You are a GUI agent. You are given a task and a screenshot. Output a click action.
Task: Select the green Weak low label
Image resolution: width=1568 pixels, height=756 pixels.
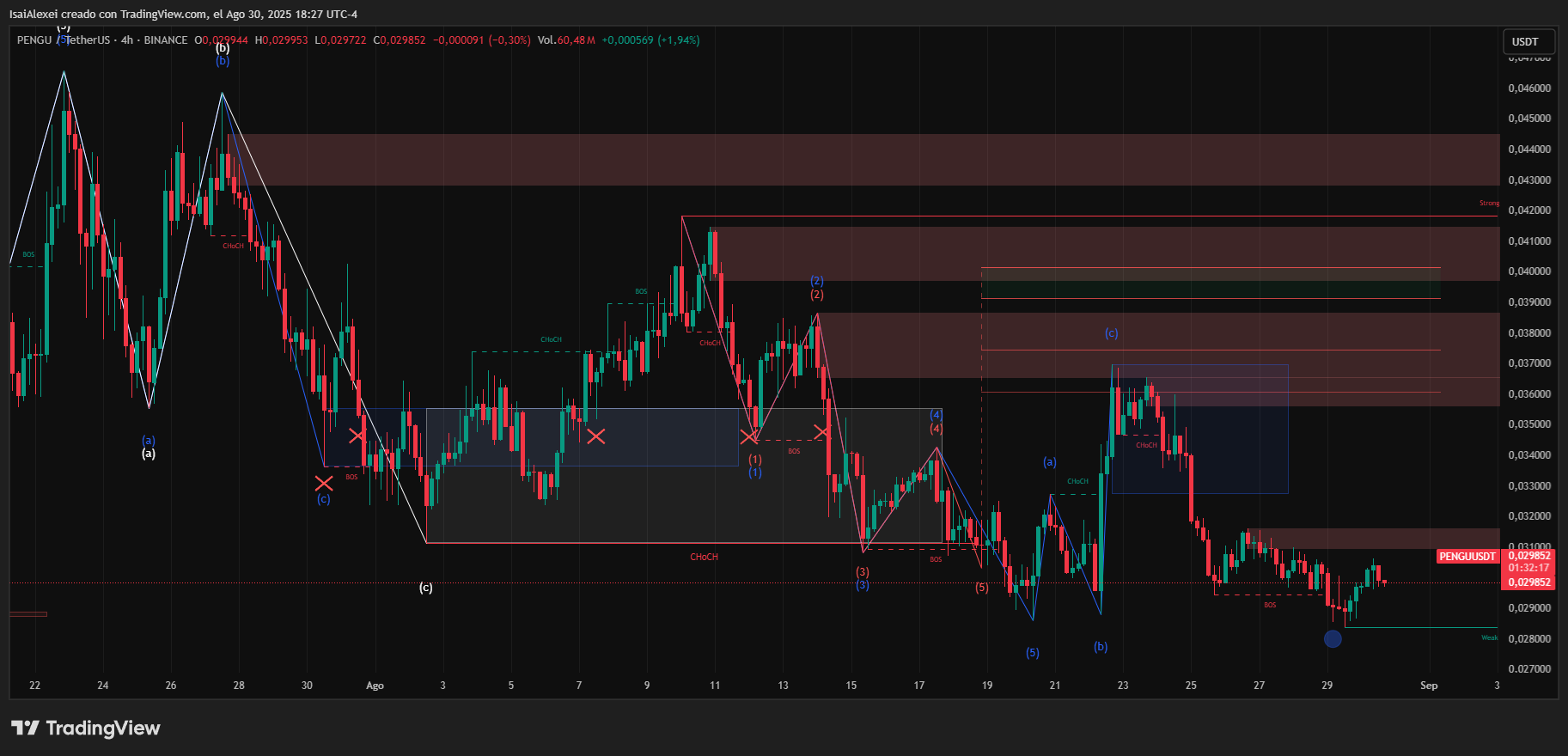pos(1489,637)
